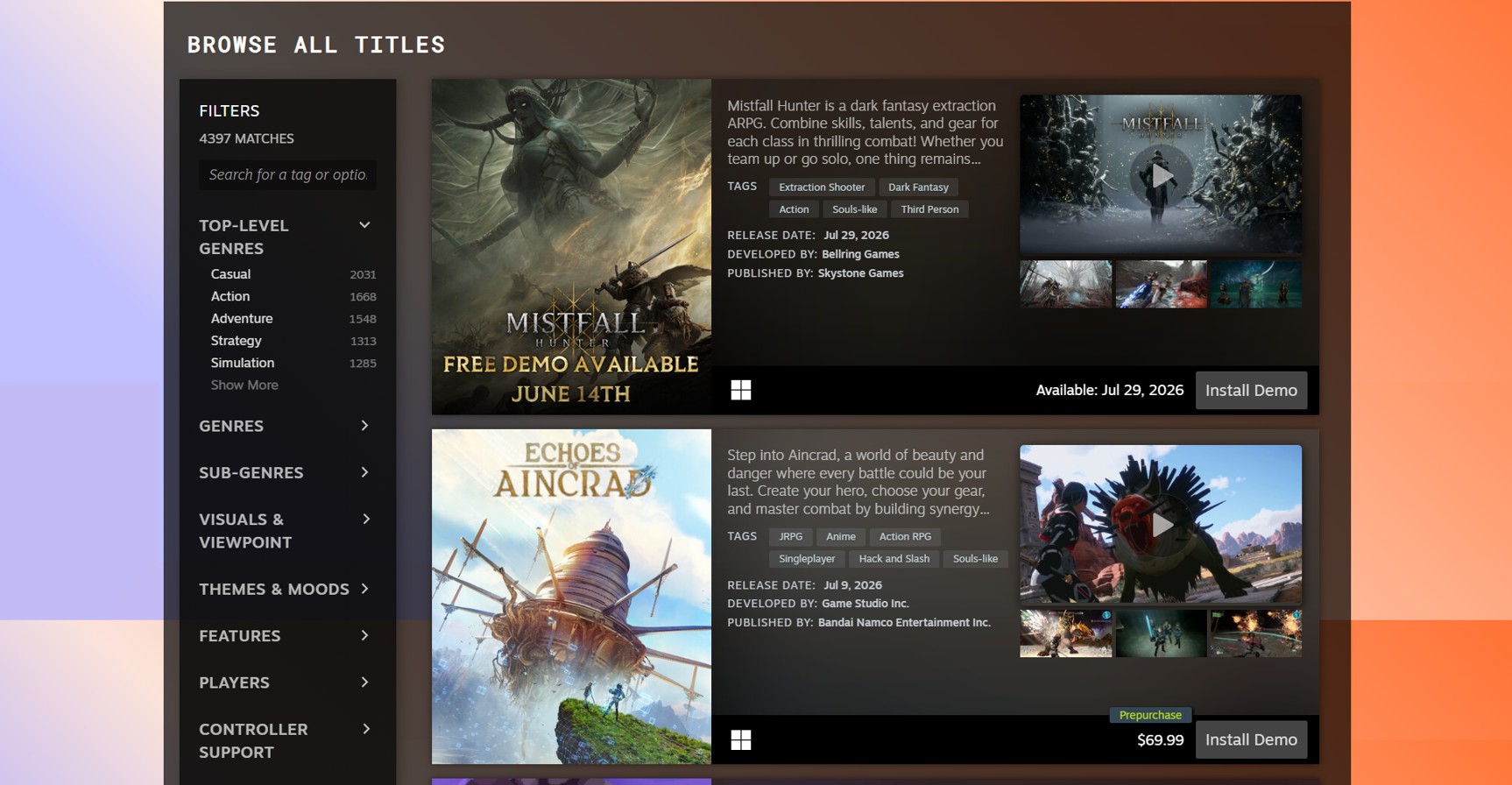Viewport: 1512px width, 785px height.
Task: Click the Windows platform icon for Mistfall Hunter
Action: click(x=741, y=390)
